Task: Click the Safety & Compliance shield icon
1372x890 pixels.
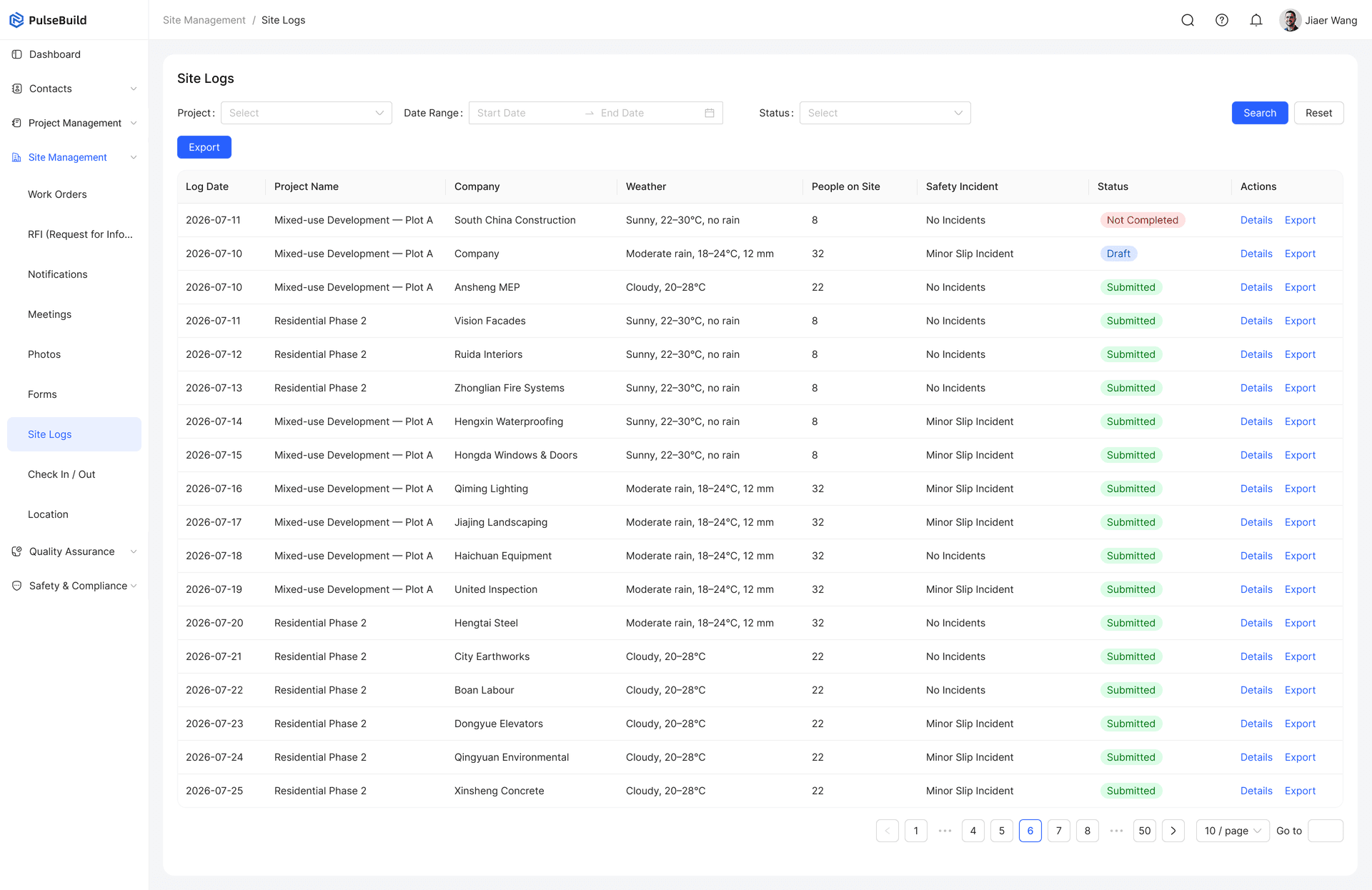Action: click(17, 586)
